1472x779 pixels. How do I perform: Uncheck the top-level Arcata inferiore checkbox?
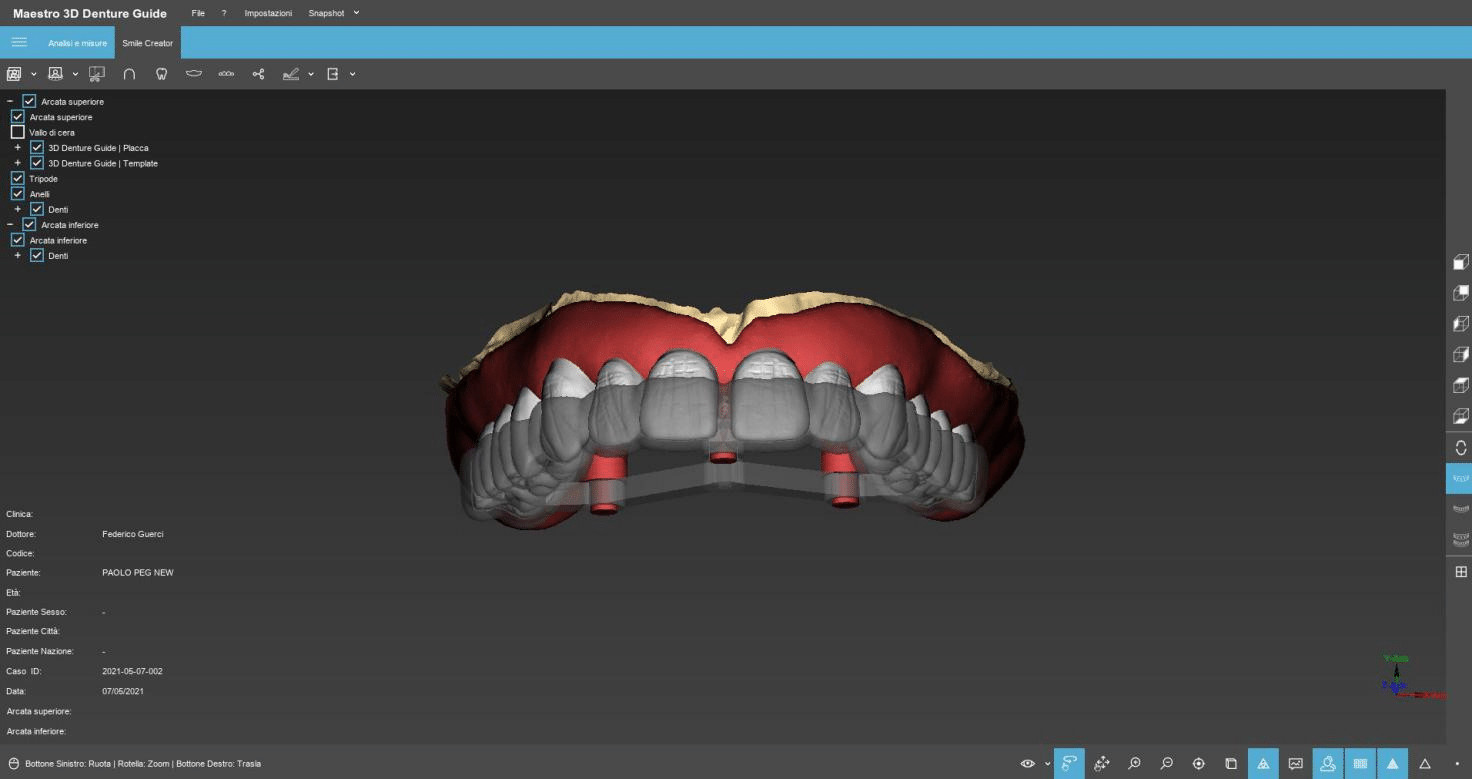[x=29, y=225]
